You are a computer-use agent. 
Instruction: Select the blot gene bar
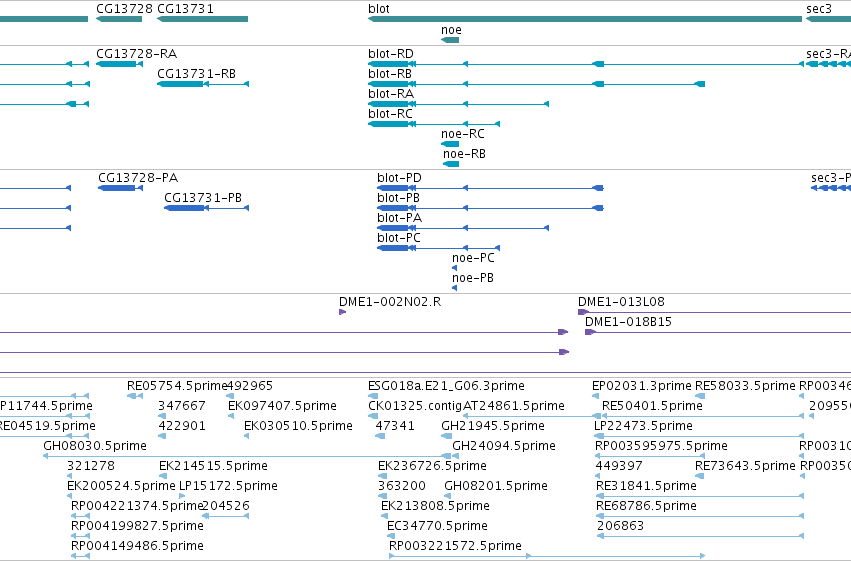[x=585, y=19]
